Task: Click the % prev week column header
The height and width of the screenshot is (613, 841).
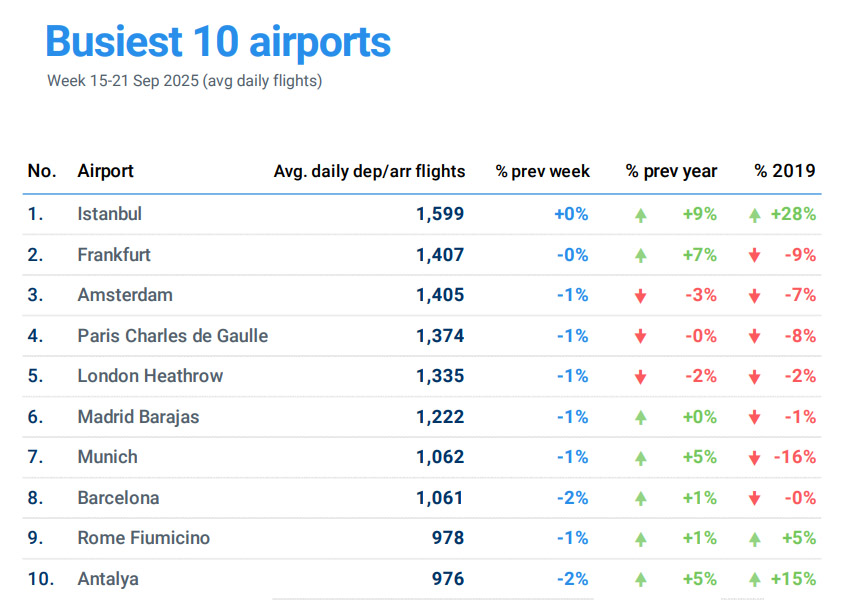Action: click(542, 171)
